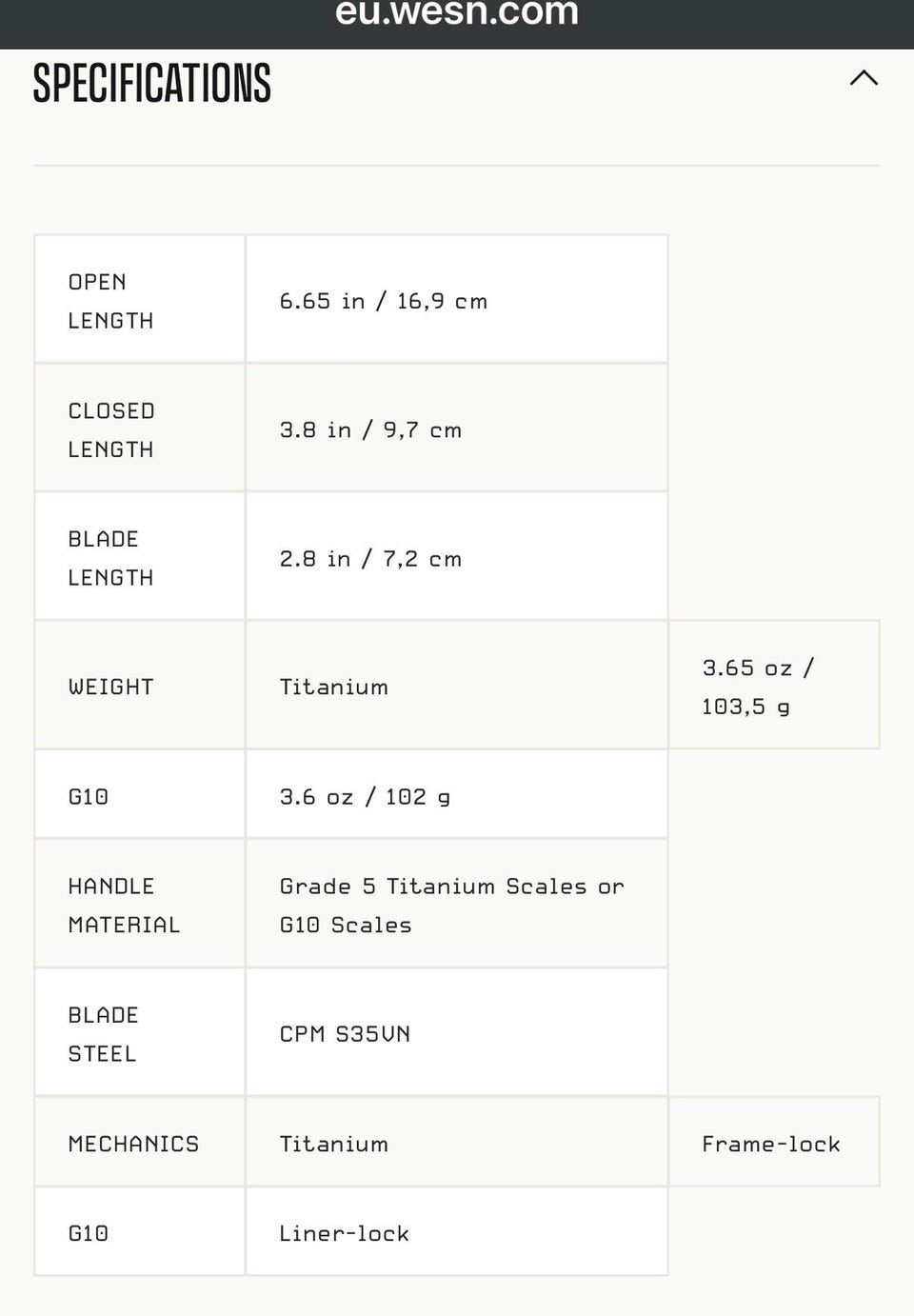Click the HANDLE MATERIAL label cell
Image resolution: width=914 pixels, height=1316 pixels.
140,904
